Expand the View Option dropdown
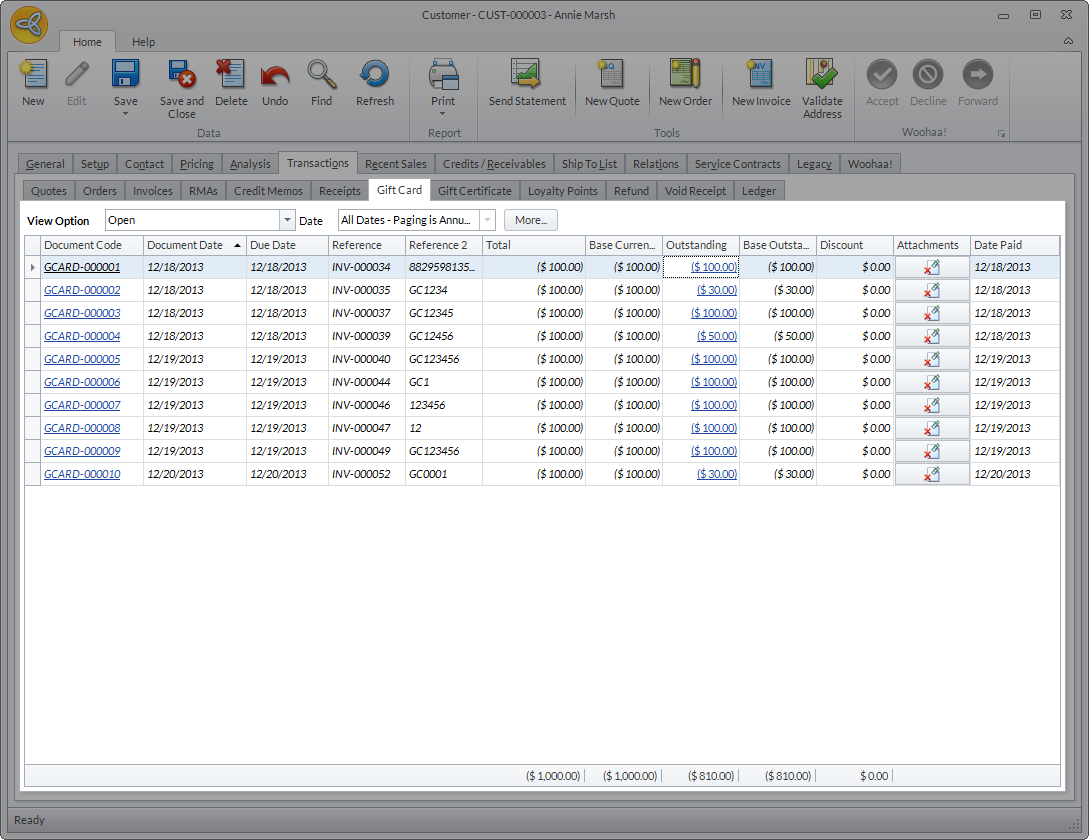1089x840 pixels. 288,221
